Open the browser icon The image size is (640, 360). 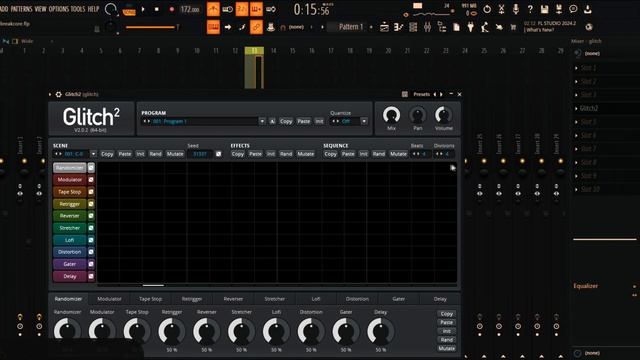[x=442, y=27]
